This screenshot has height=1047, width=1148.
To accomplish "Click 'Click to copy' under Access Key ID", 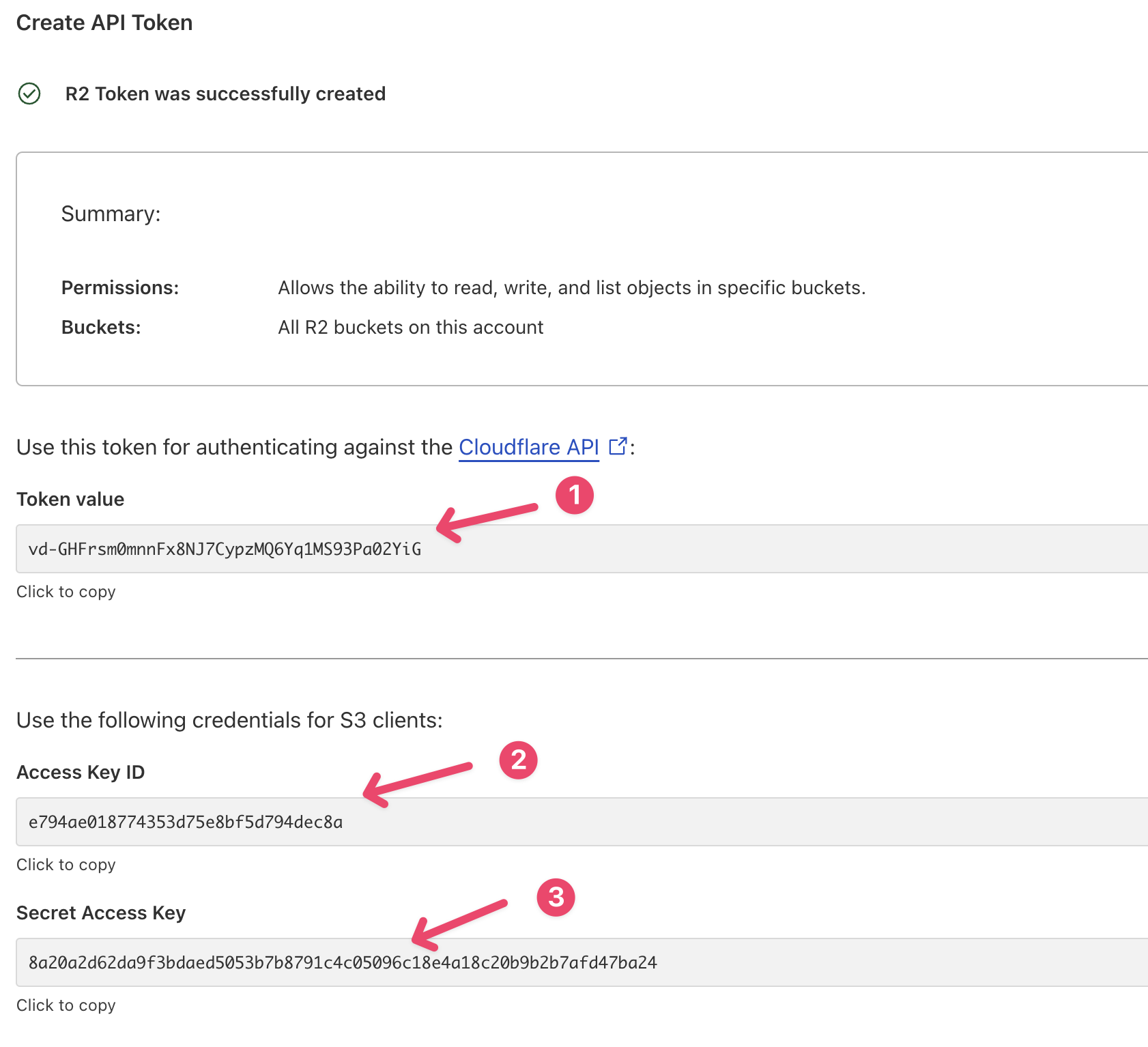I will click(x=66, y=865).
